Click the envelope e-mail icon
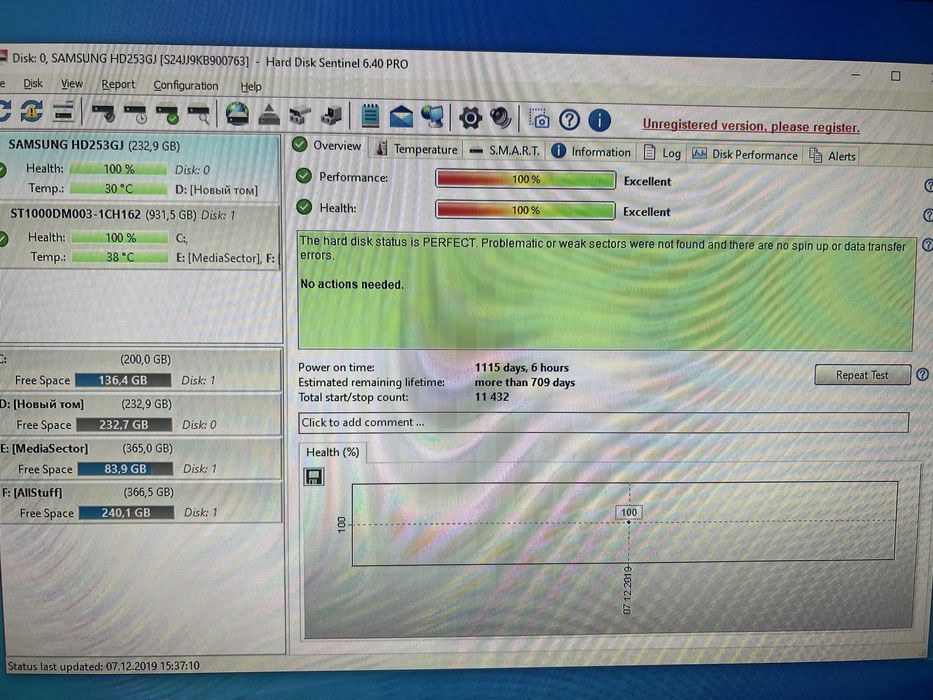Image resolution: width=933 pixels, height=700 pixels. [x=402, y=117]
